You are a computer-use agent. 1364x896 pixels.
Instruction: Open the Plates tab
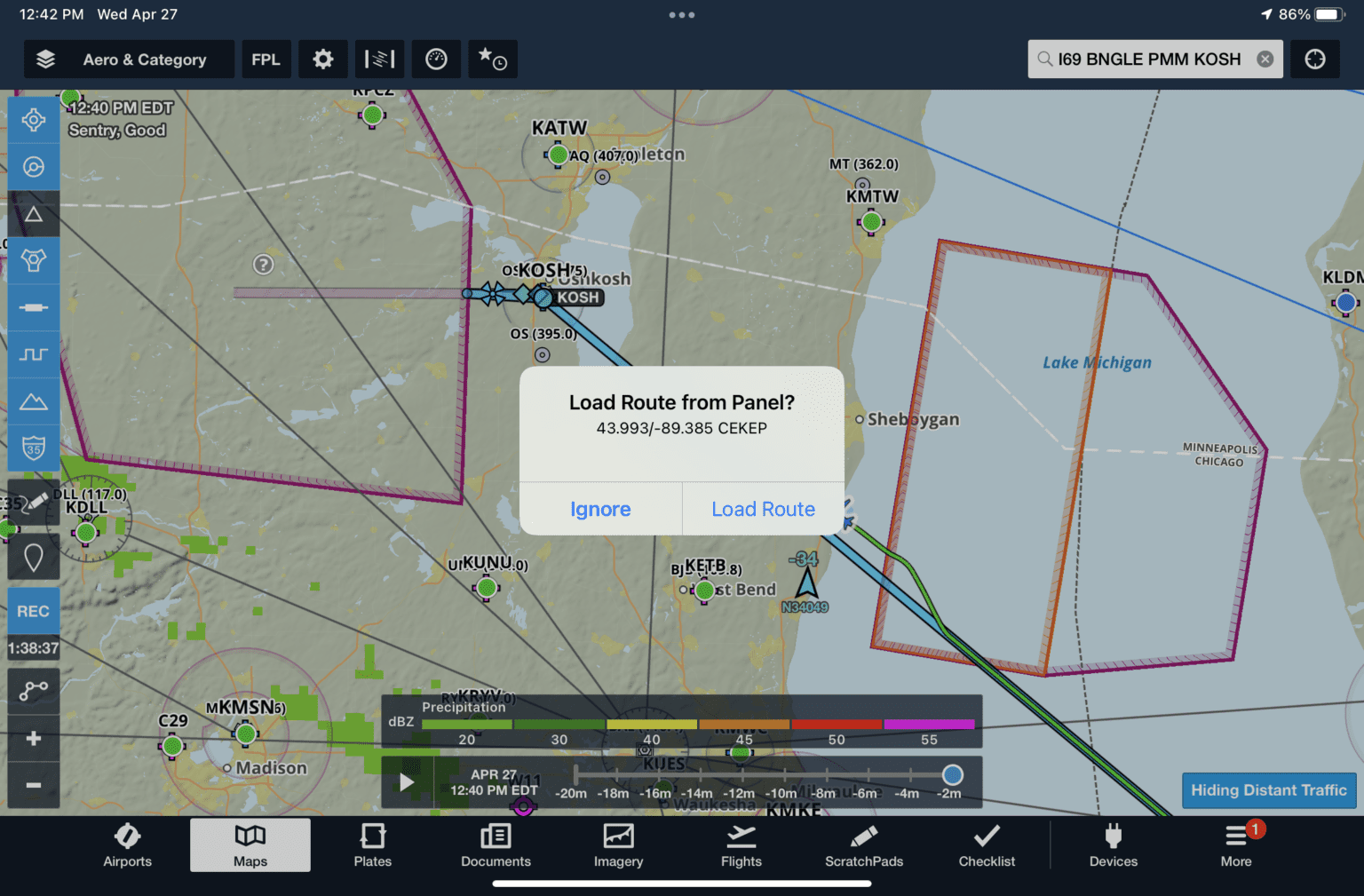tap(372, 844)
